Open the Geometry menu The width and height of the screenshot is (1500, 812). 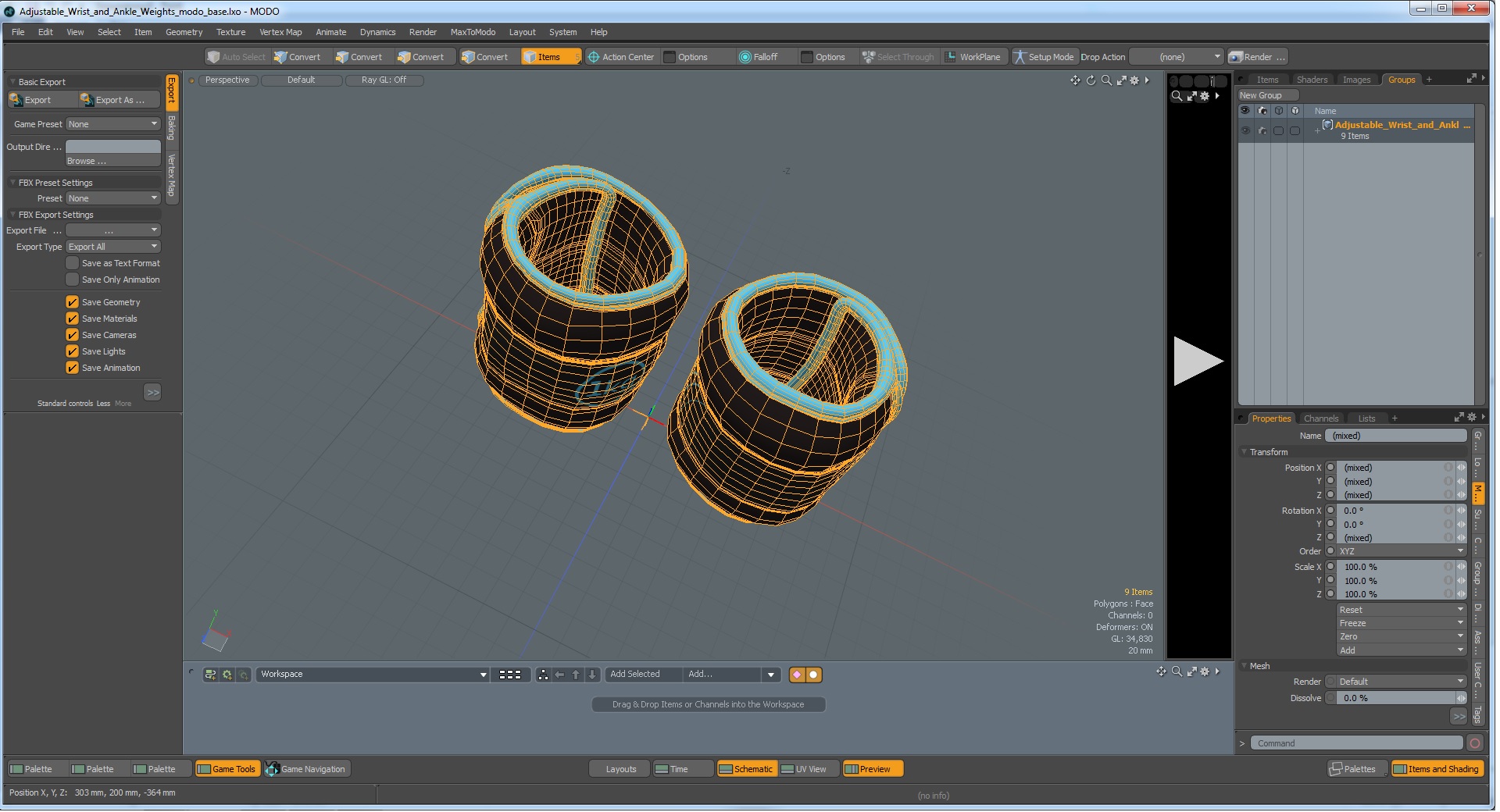click(x=184, y=32)
